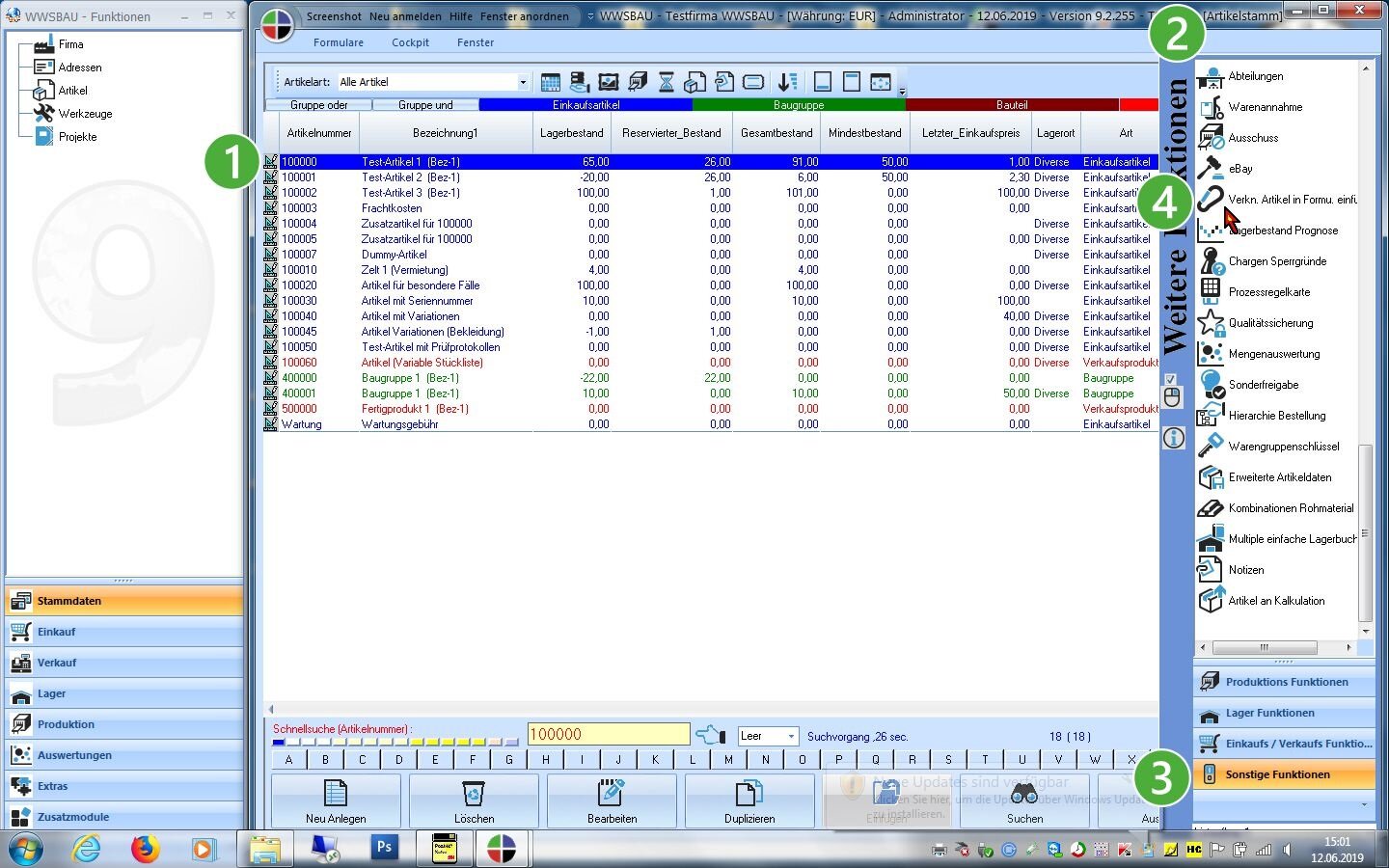Open Internet Explorer from the taskbar
The width and height of the screenshot is (1389, 868).
coord(87,849)
